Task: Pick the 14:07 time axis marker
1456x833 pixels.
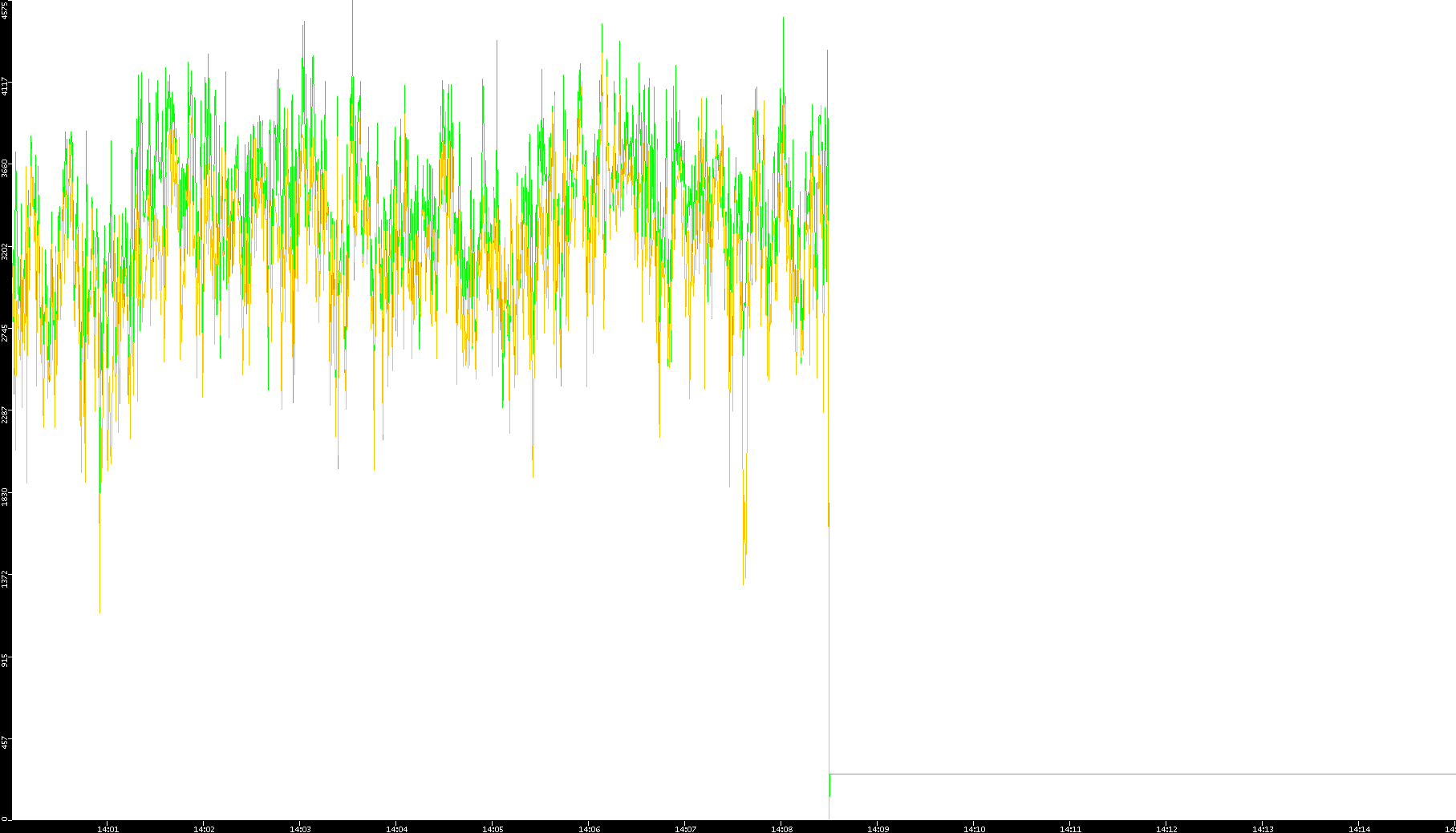Action: pyautogui.click(x=685, y=829)
